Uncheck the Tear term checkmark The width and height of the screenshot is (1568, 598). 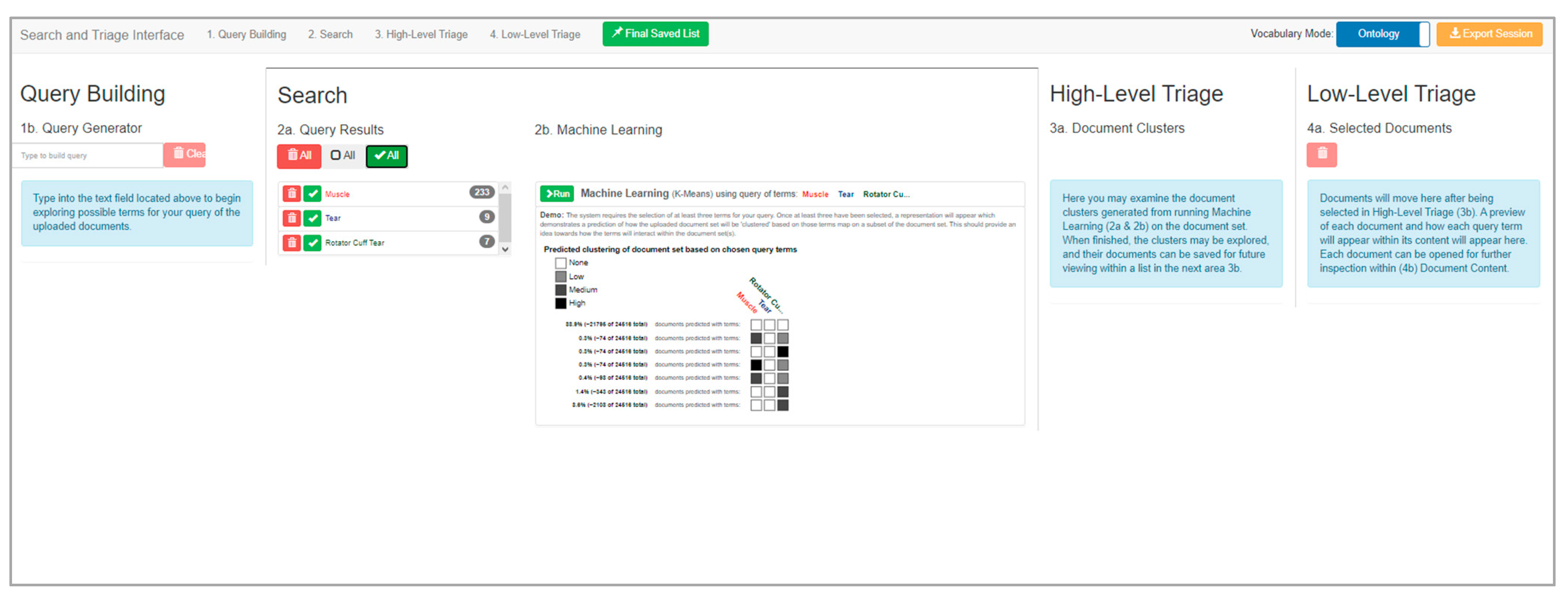312,218
